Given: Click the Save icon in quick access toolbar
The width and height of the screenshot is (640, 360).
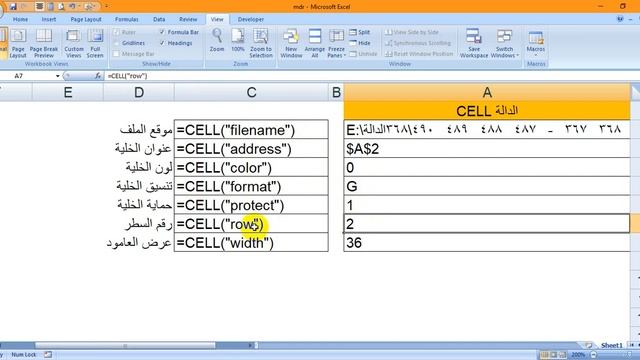Looking at the screenshot, I should (x=13, y=7).
